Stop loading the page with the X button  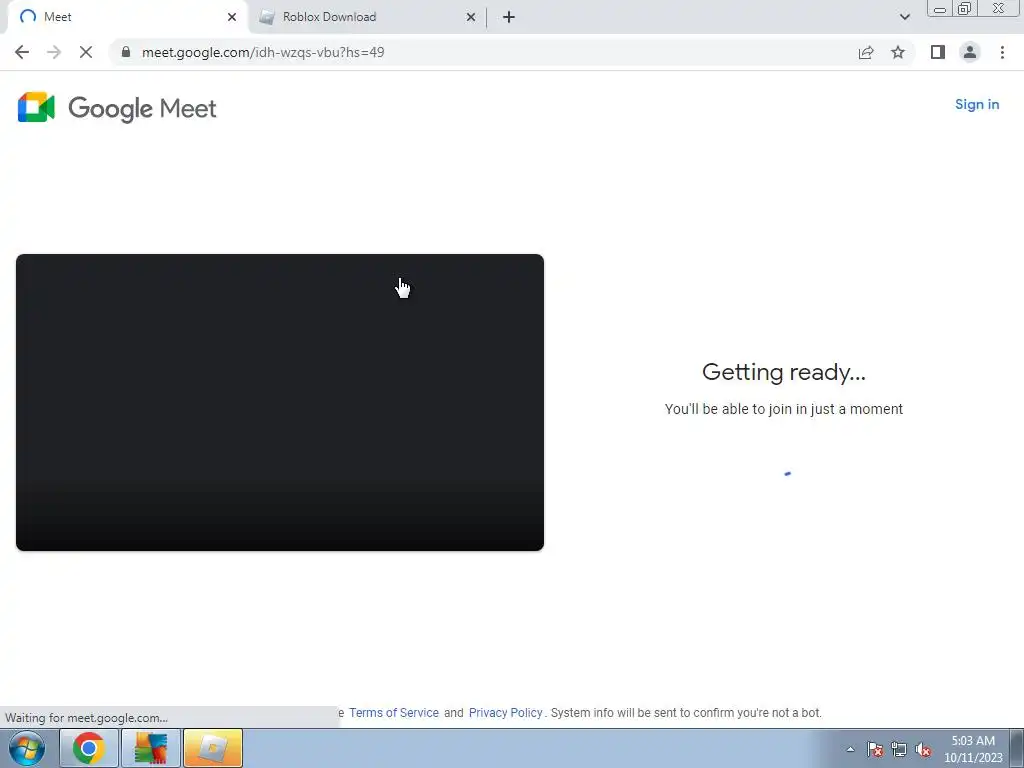(x=86, y=52)
